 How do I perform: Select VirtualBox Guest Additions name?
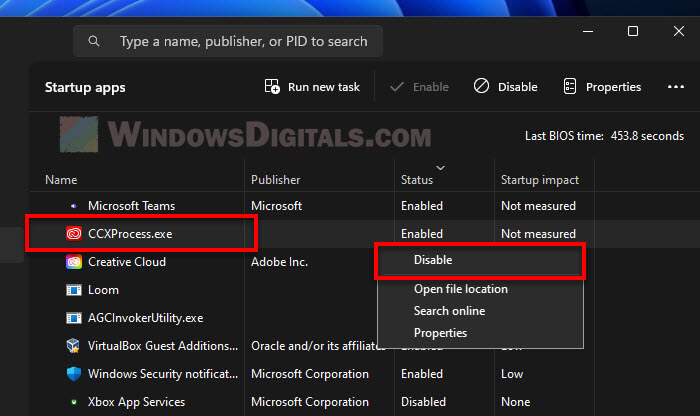[163, 346]
